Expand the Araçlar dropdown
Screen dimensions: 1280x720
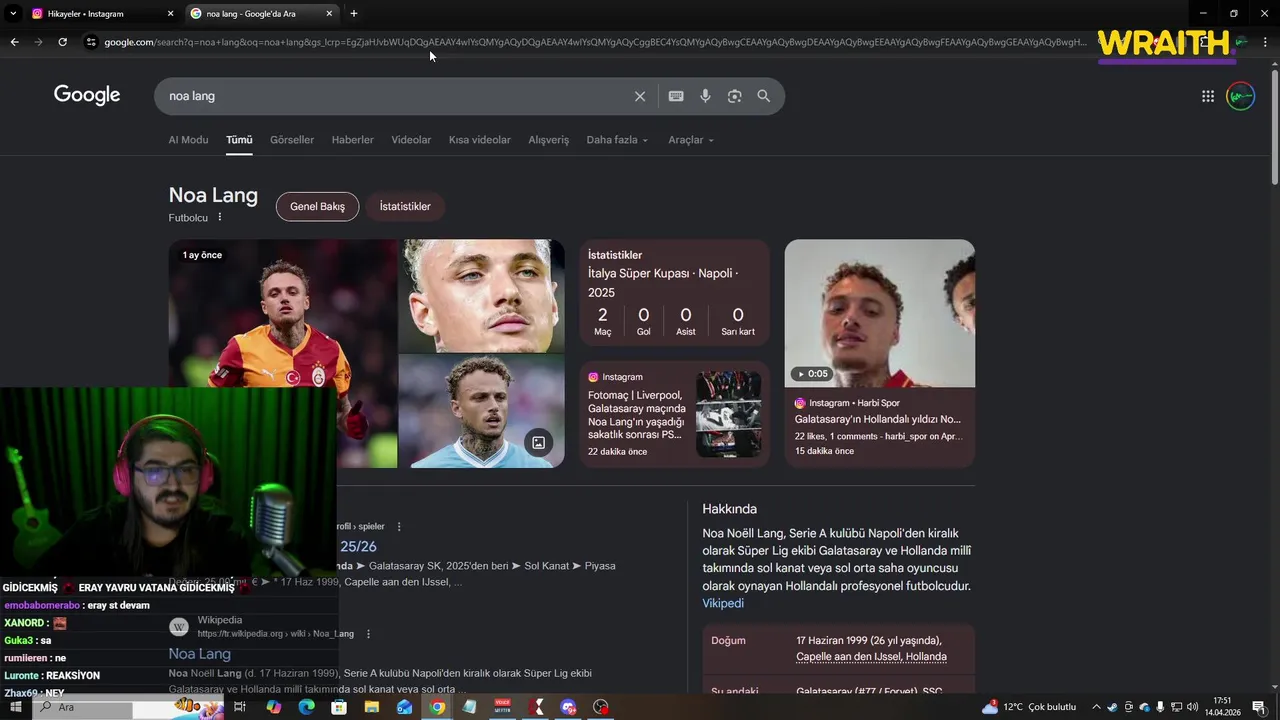(x=691, y=140)
